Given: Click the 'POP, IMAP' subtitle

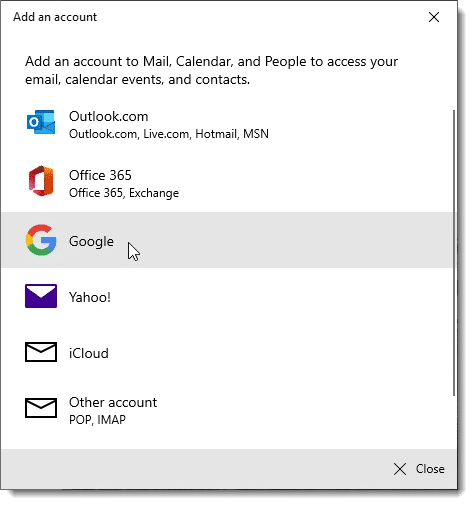Looking at the screenshot, I should [97, 420].
